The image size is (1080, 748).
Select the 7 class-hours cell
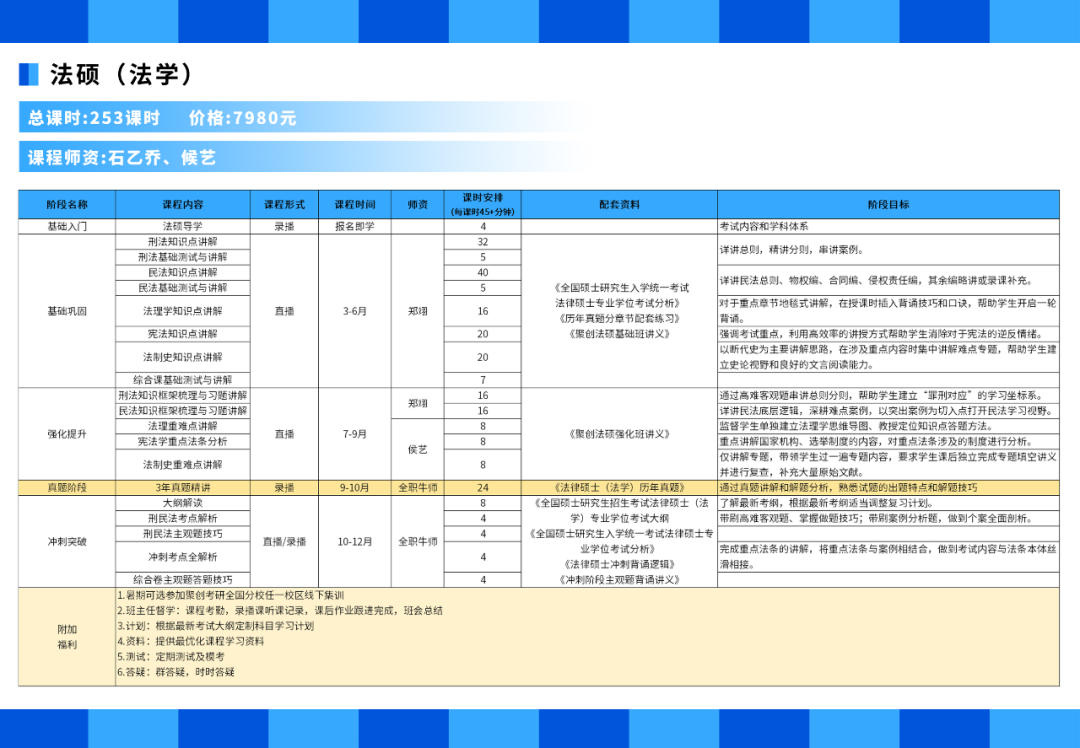[x=482, y=380]
